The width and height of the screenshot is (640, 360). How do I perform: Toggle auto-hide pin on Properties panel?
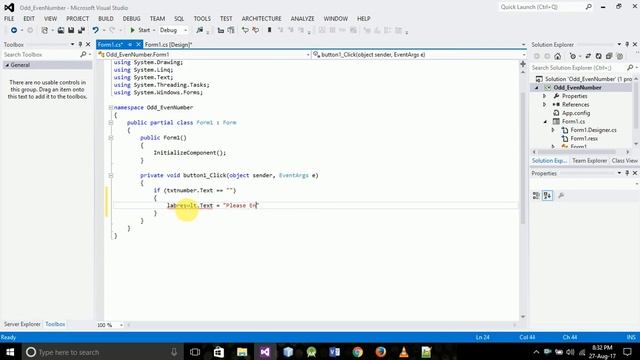coord(627,173)
